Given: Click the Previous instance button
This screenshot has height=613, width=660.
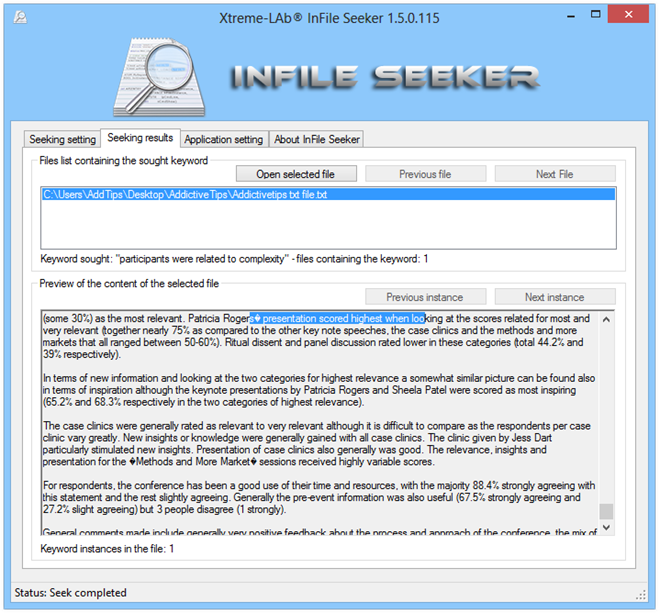Looking at the screenshot, I should click(425, 297).
